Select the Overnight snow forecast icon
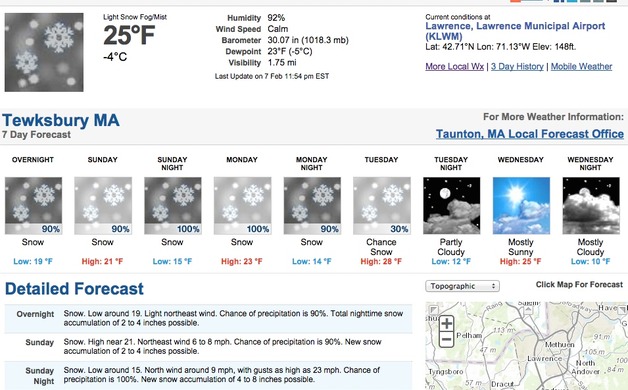 [33, 206]
